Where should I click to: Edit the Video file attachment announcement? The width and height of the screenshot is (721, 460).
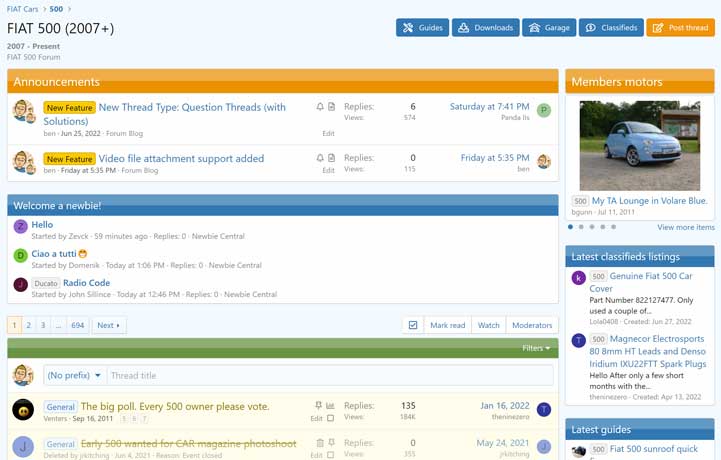(328, 170)
